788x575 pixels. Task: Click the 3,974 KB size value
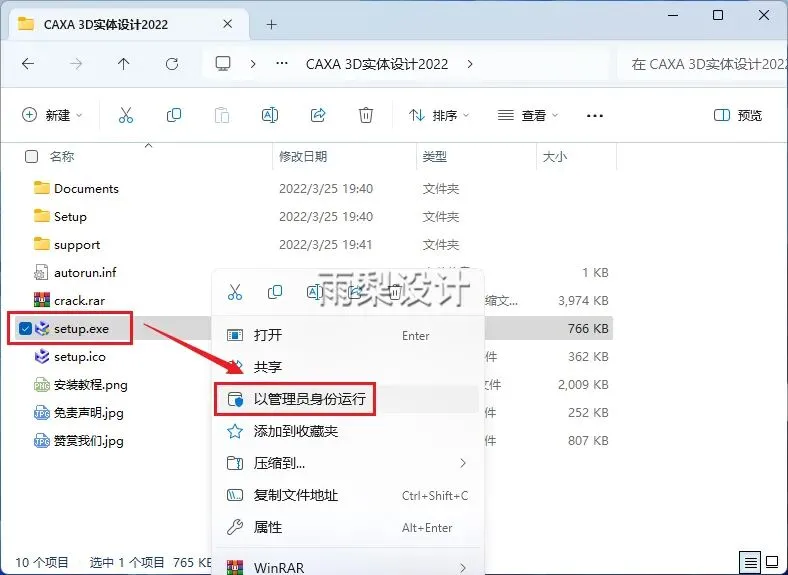coord(583,300)
